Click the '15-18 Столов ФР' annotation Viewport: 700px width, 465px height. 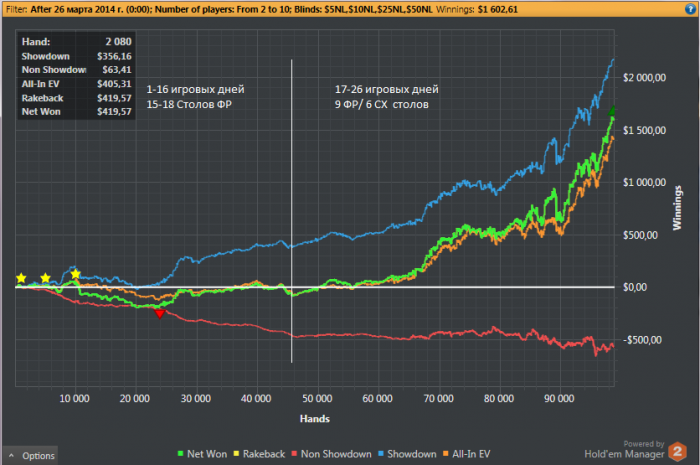[x=189, y=104]
